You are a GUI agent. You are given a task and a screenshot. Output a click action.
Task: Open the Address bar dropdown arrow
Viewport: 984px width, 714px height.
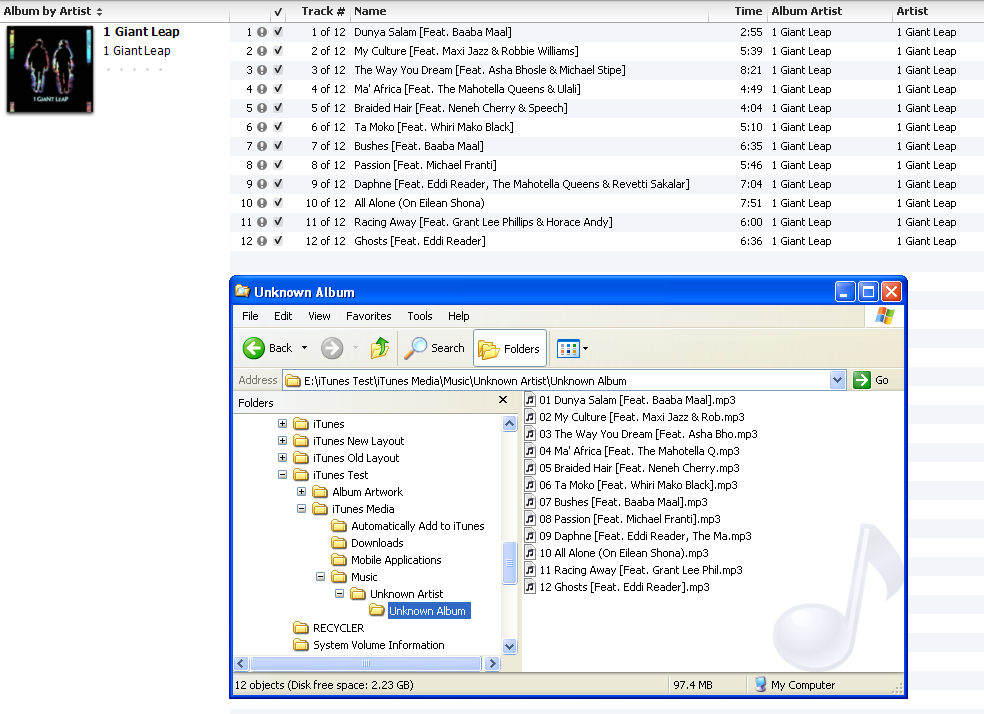pyautogui.click(x=837, y=380)
